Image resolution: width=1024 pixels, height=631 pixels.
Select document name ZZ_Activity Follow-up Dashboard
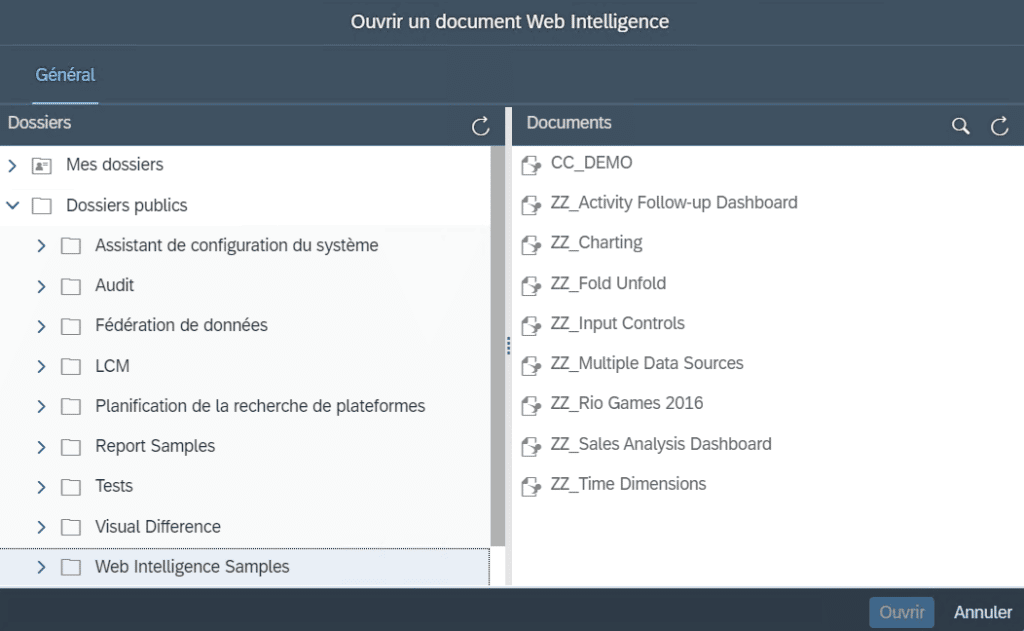[x=674, y=202]
